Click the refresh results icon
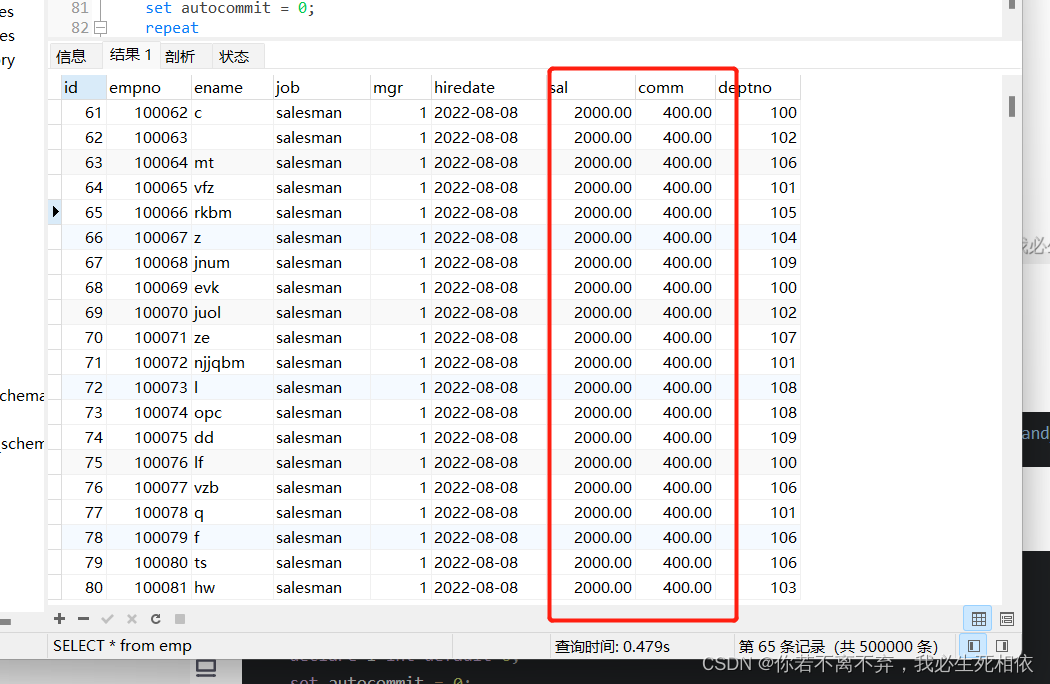The image size is (1050, 684). coord(156,619)
